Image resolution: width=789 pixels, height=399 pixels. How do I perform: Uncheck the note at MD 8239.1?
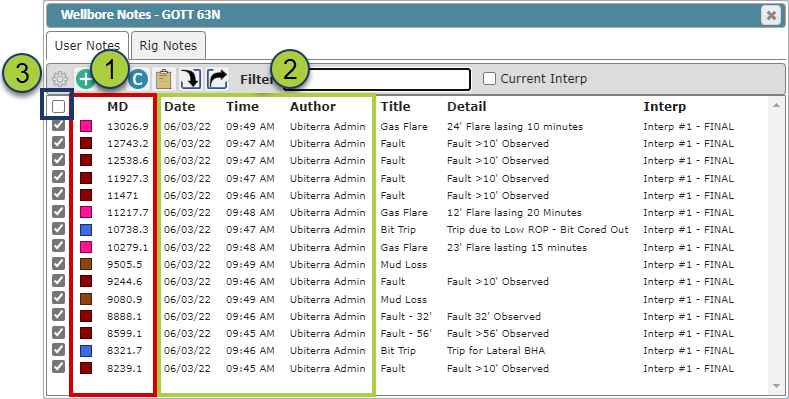coord(58,367)
